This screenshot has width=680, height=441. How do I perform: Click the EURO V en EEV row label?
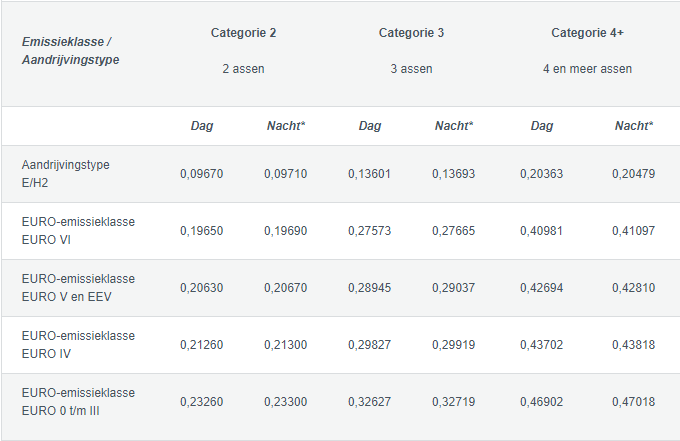point(78,288)
